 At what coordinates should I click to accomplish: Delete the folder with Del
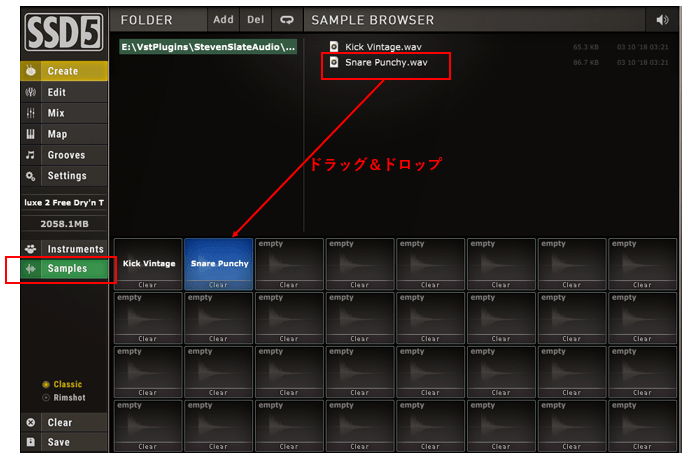click(x=256, y=20)
